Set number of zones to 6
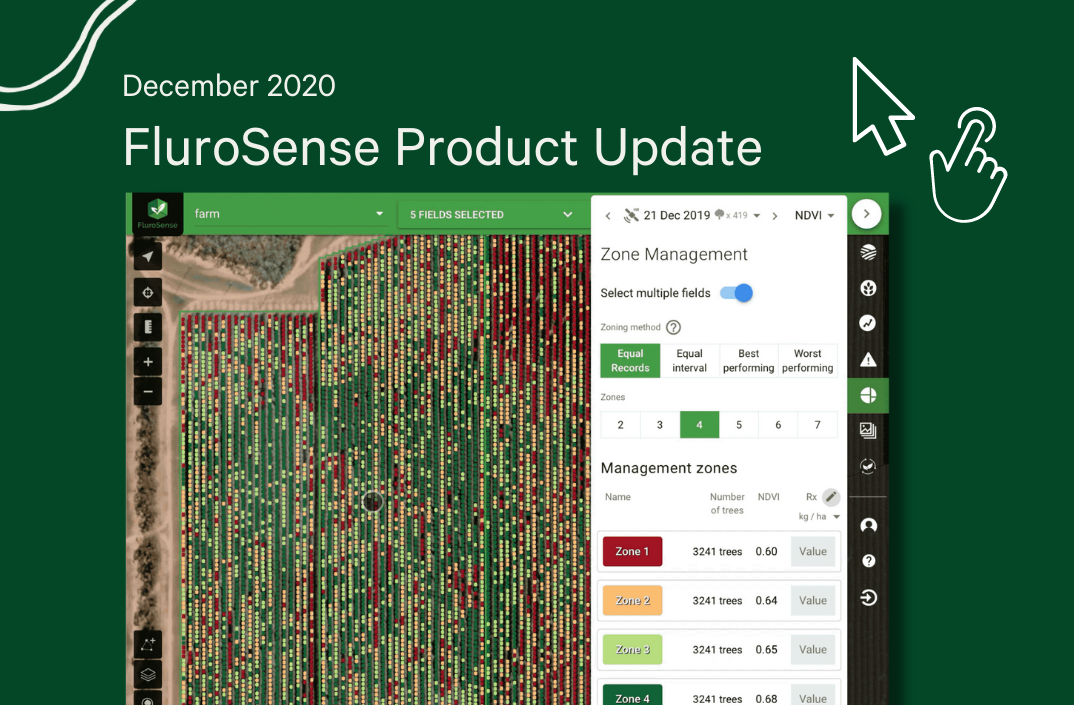The height and width of the screenshot is (705, 1074). click(778, 425)
